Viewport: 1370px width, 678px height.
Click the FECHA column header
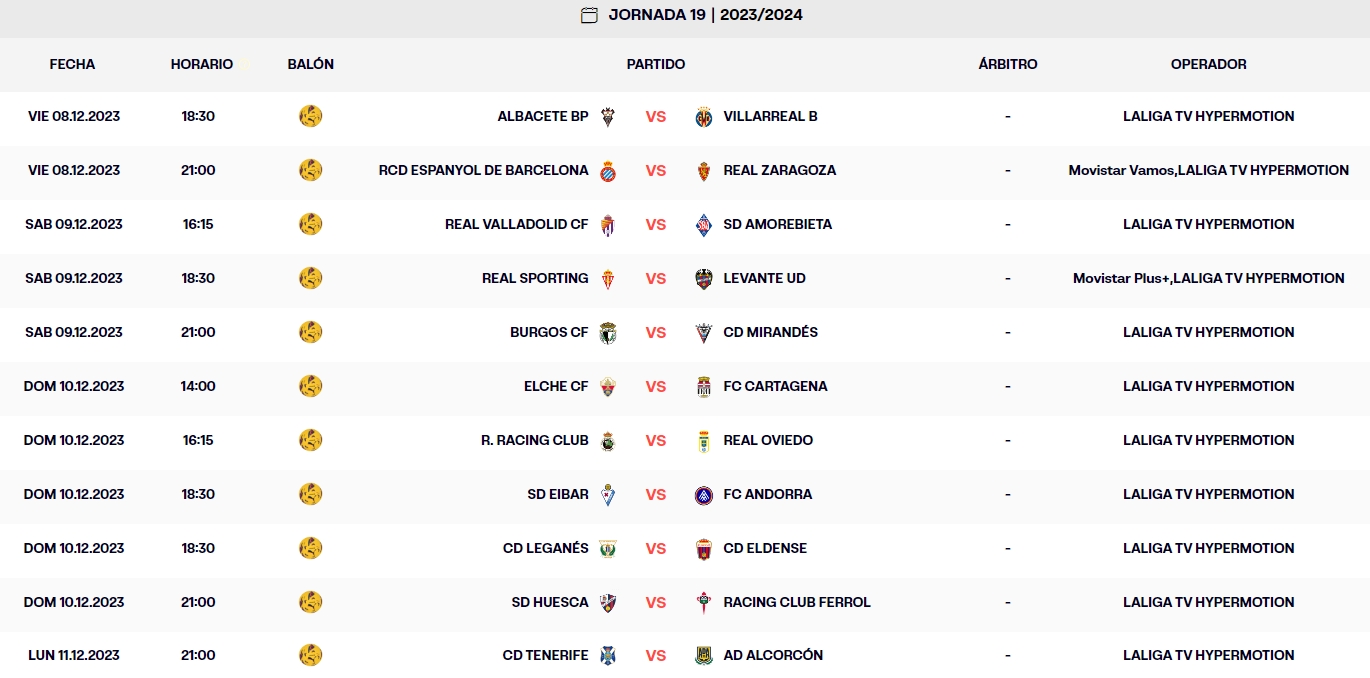pos(73,64)
